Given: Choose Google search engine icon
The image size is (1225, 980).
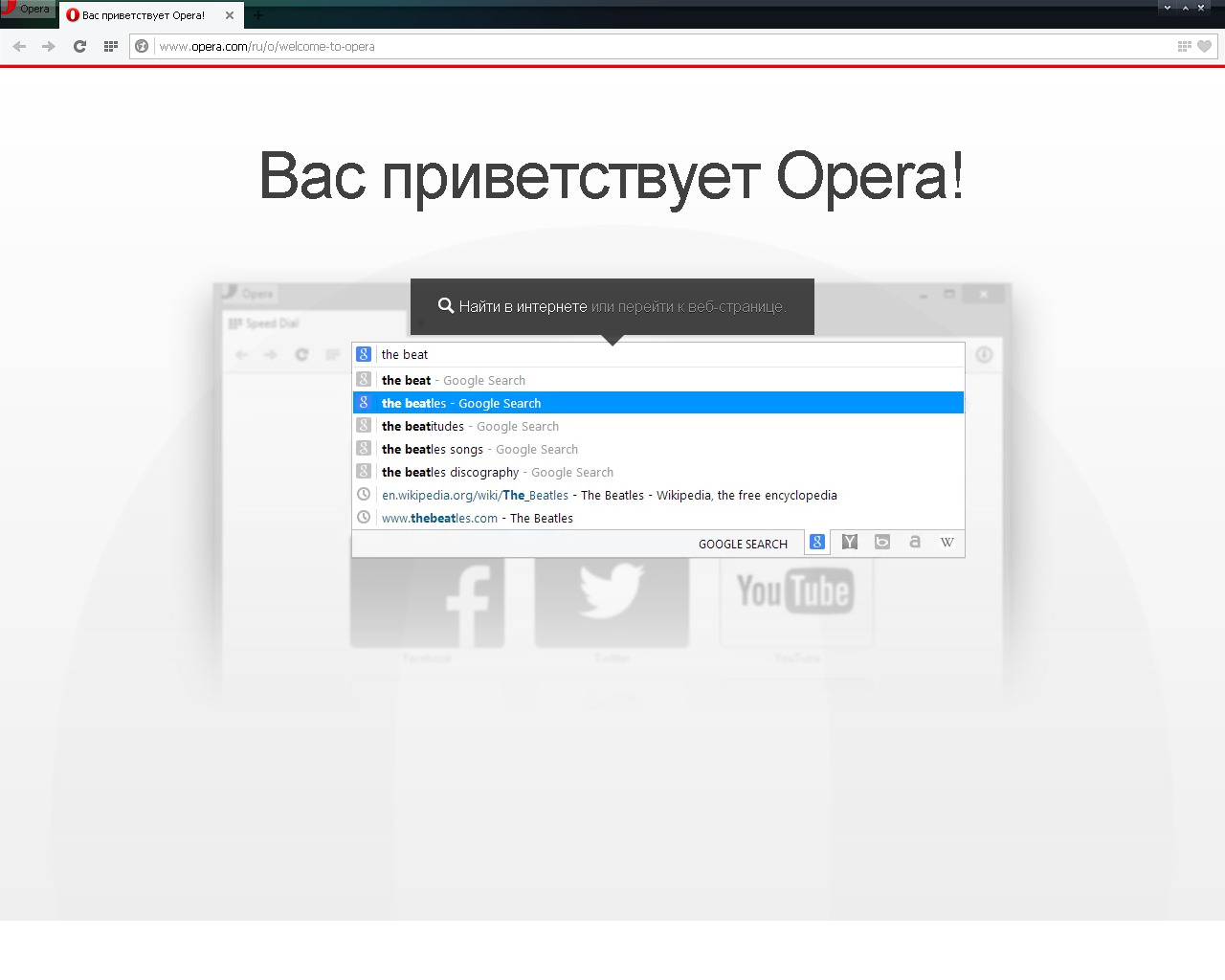Looking at the screenshot, I should [817, 542].
